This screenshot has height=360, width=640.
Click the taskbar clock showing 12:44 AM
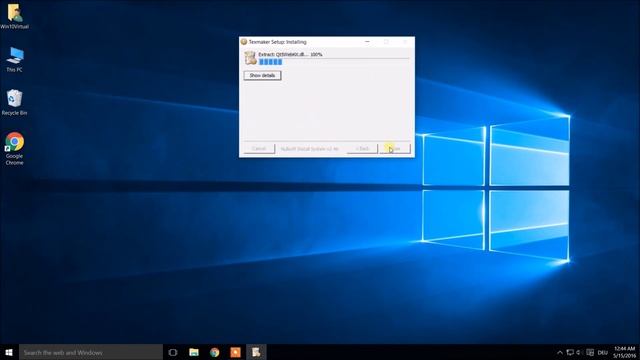coord(624,352)
